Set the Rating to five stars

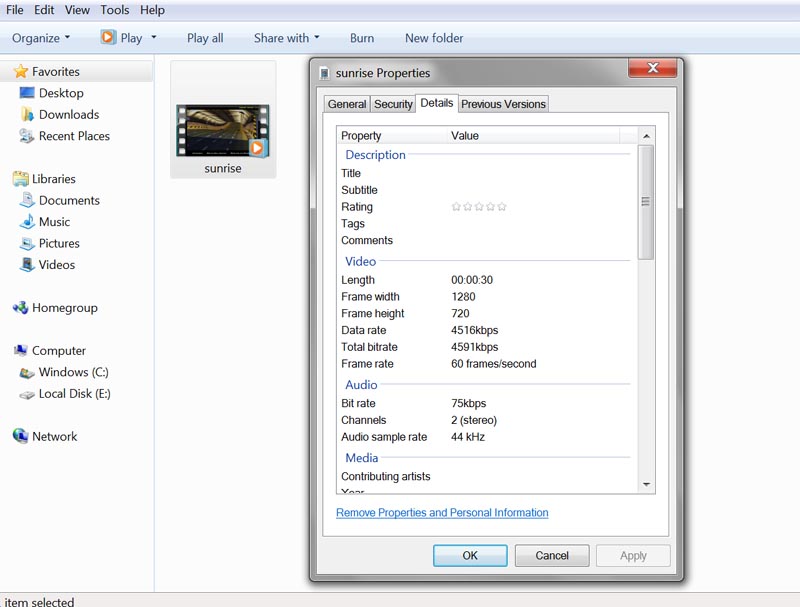tap(502, 207)
